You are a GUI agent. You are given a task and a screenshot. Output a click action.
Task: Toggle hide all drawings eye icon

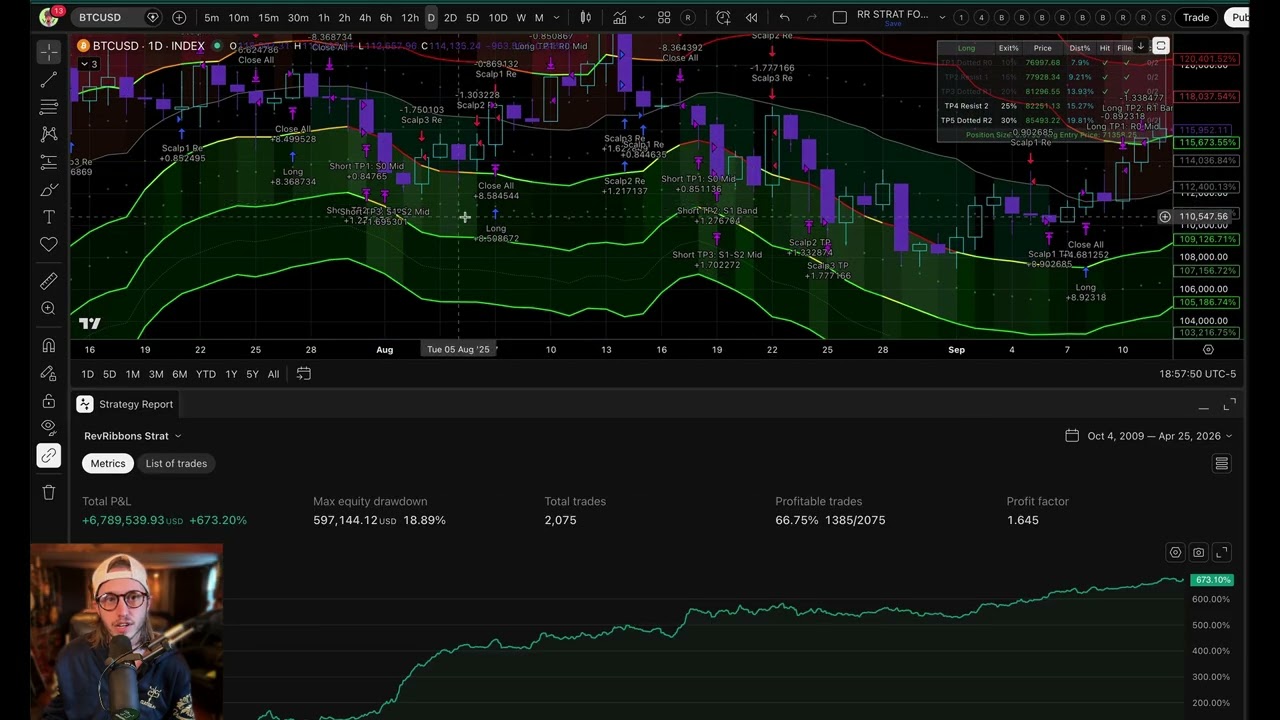coord(48,428)
